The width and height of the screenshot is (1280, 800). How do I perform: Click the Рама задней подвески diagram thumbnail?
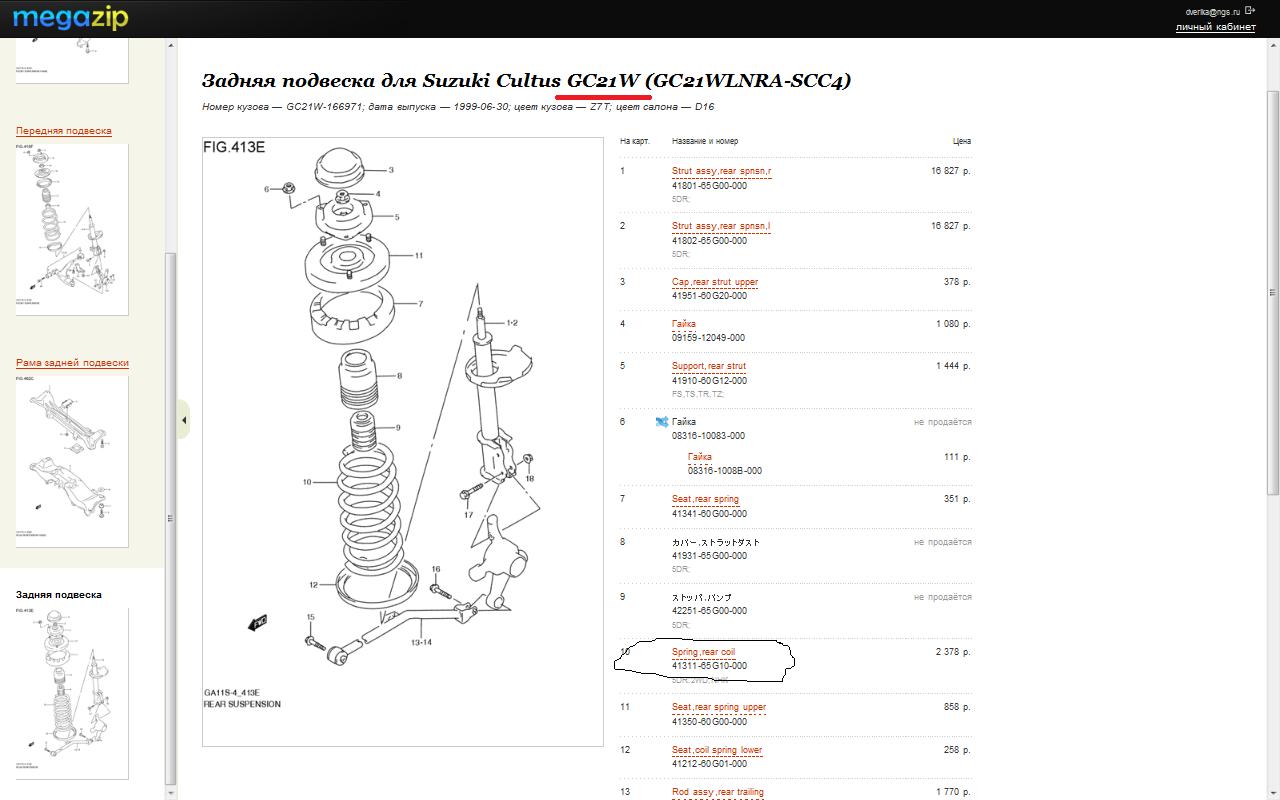coord(72,461)
